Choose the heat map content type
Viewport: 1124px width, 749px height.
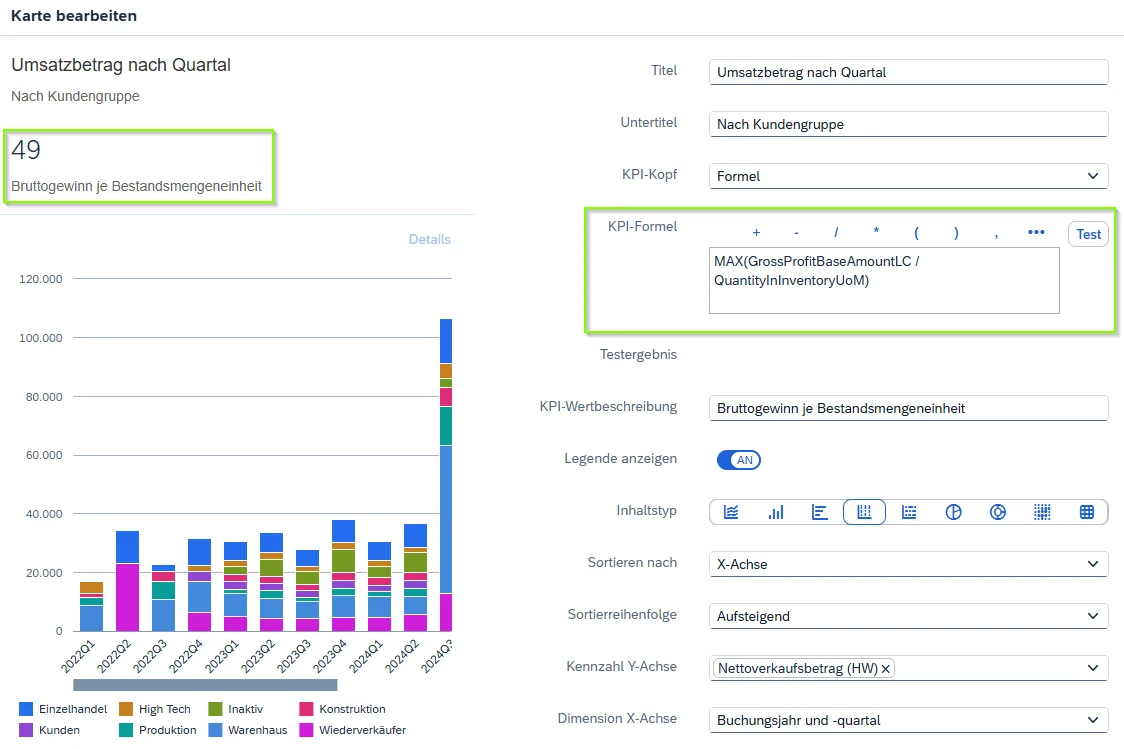1042,512
